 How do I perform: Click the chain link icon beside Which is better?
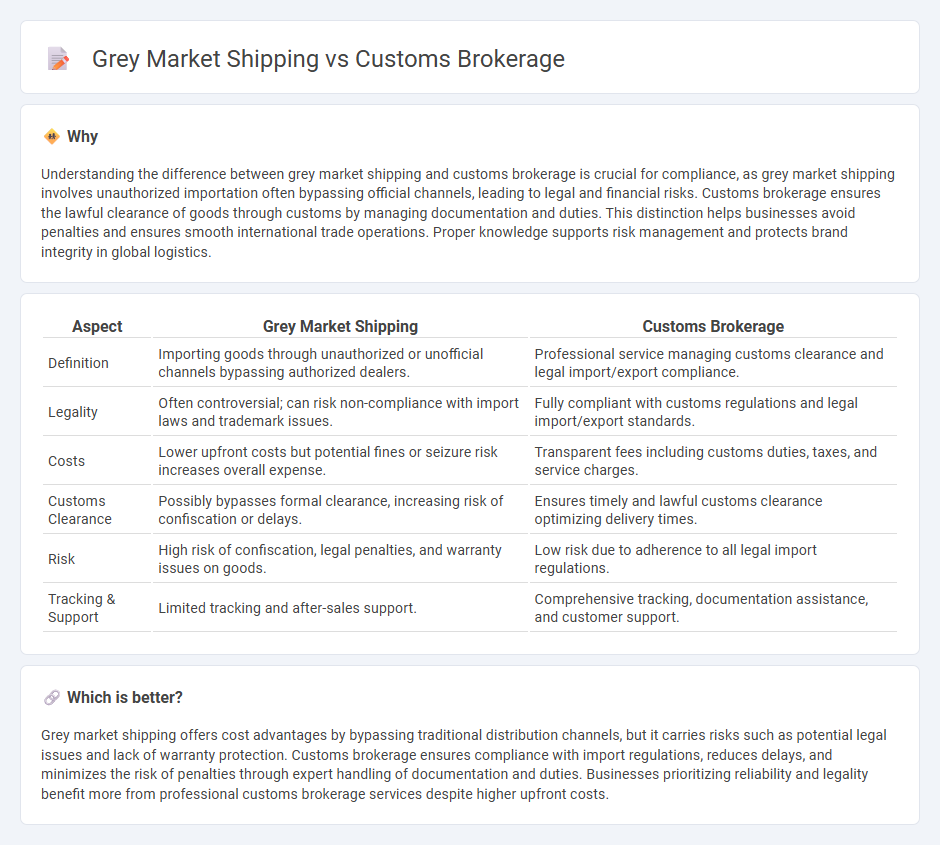tap(52, 698)
